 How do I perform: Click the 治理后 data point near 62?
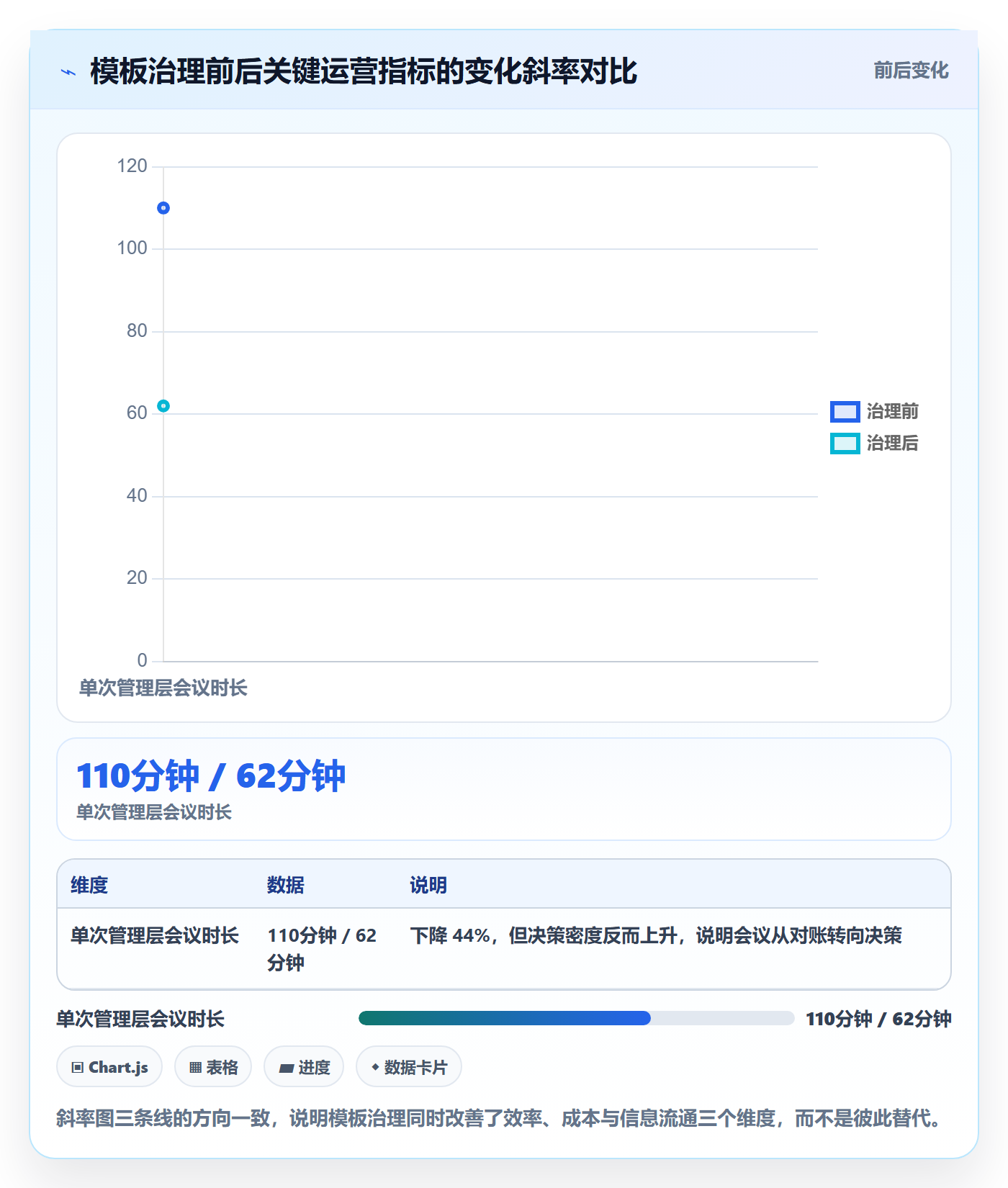click(x=163, y=406)
